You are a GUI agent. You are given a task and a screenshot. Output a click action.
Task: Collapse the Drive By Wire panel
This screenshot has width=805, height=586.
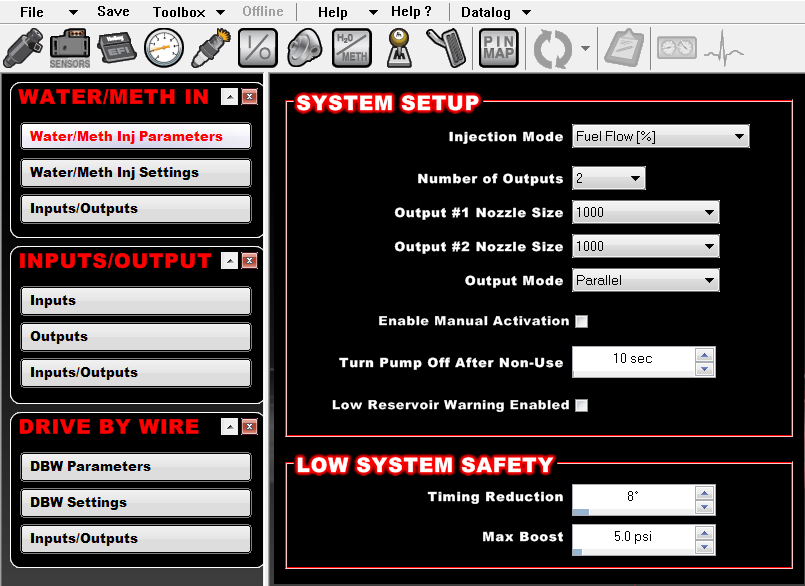pos(229,427)
